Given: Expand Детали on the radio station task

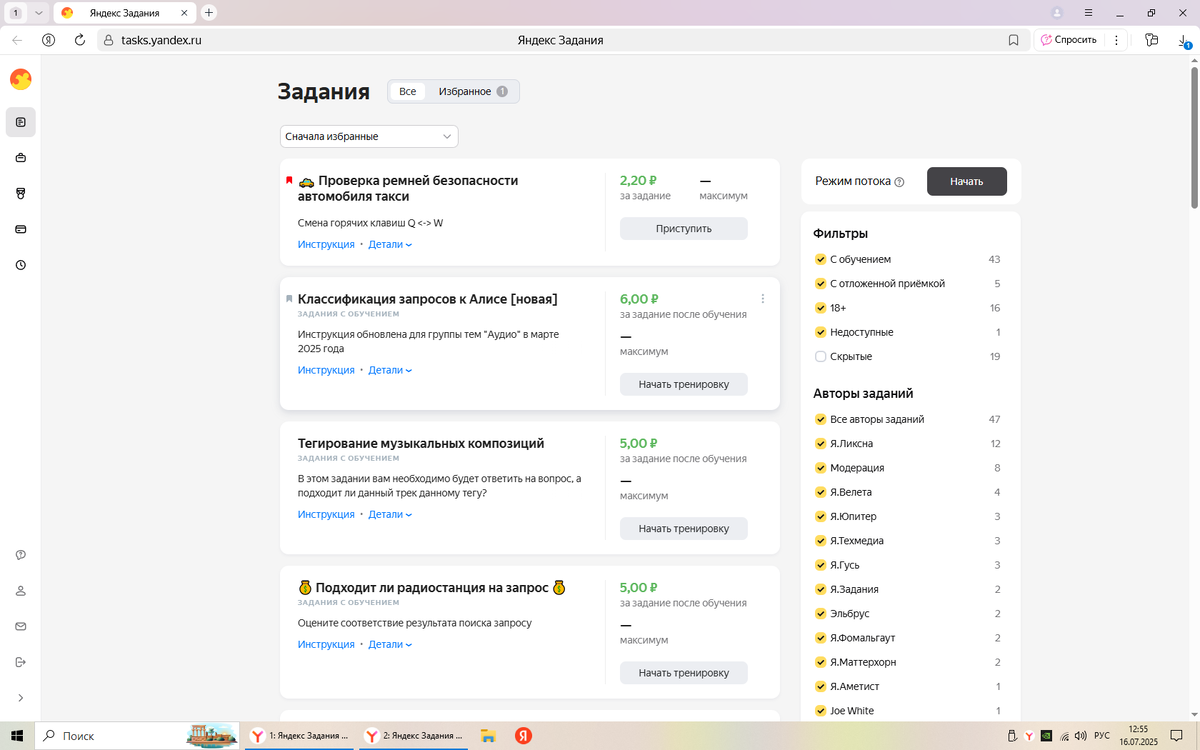Looking at the screenshot, I should point(390,644).
